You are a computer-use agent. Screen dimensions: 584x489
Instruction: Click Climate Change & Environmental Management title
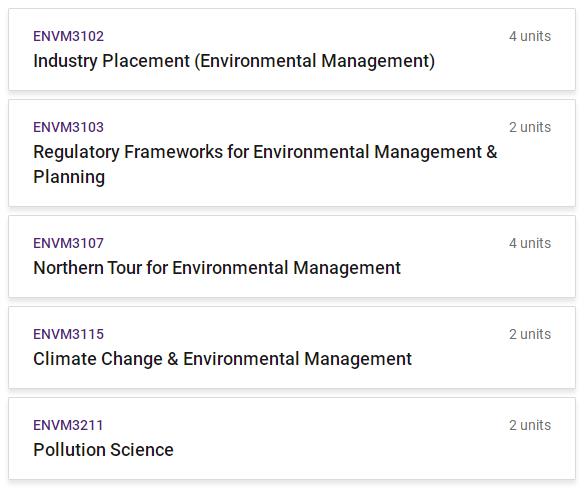222,359
